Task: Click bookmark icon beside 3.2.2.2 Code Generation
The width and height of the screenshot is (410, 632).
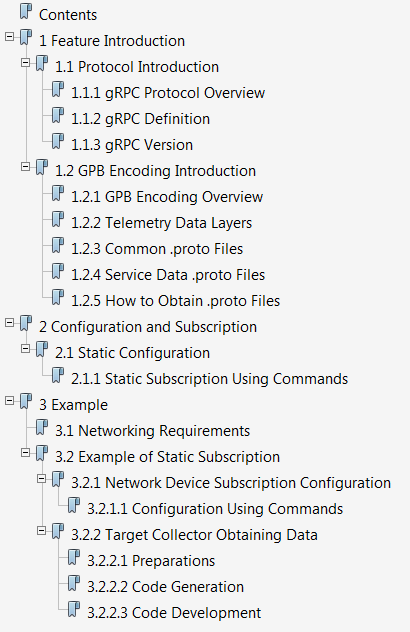Action: pyautogui.click(x=74, y=584)
